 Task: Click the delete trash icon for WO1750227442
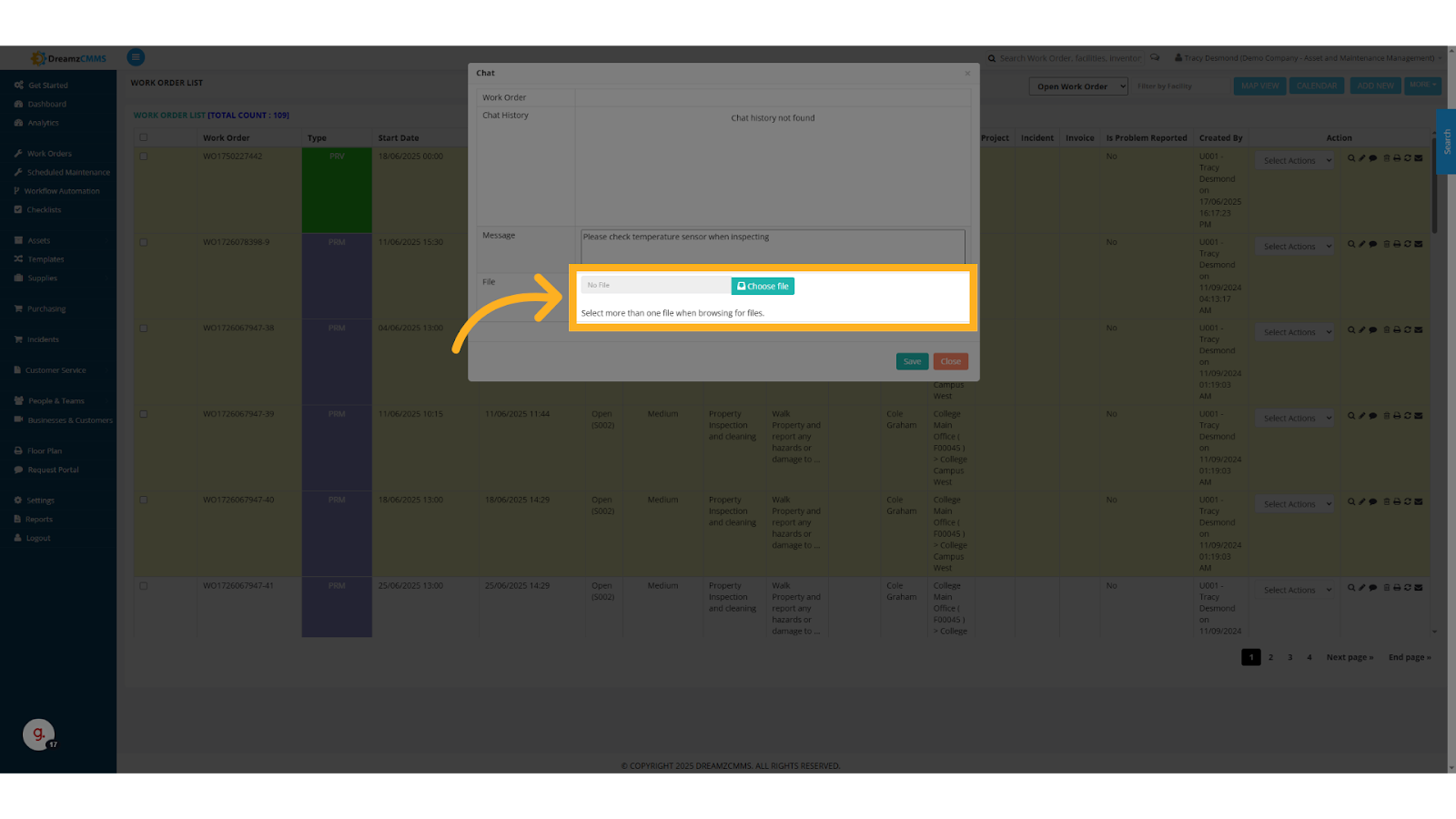tap(1387, 158)
